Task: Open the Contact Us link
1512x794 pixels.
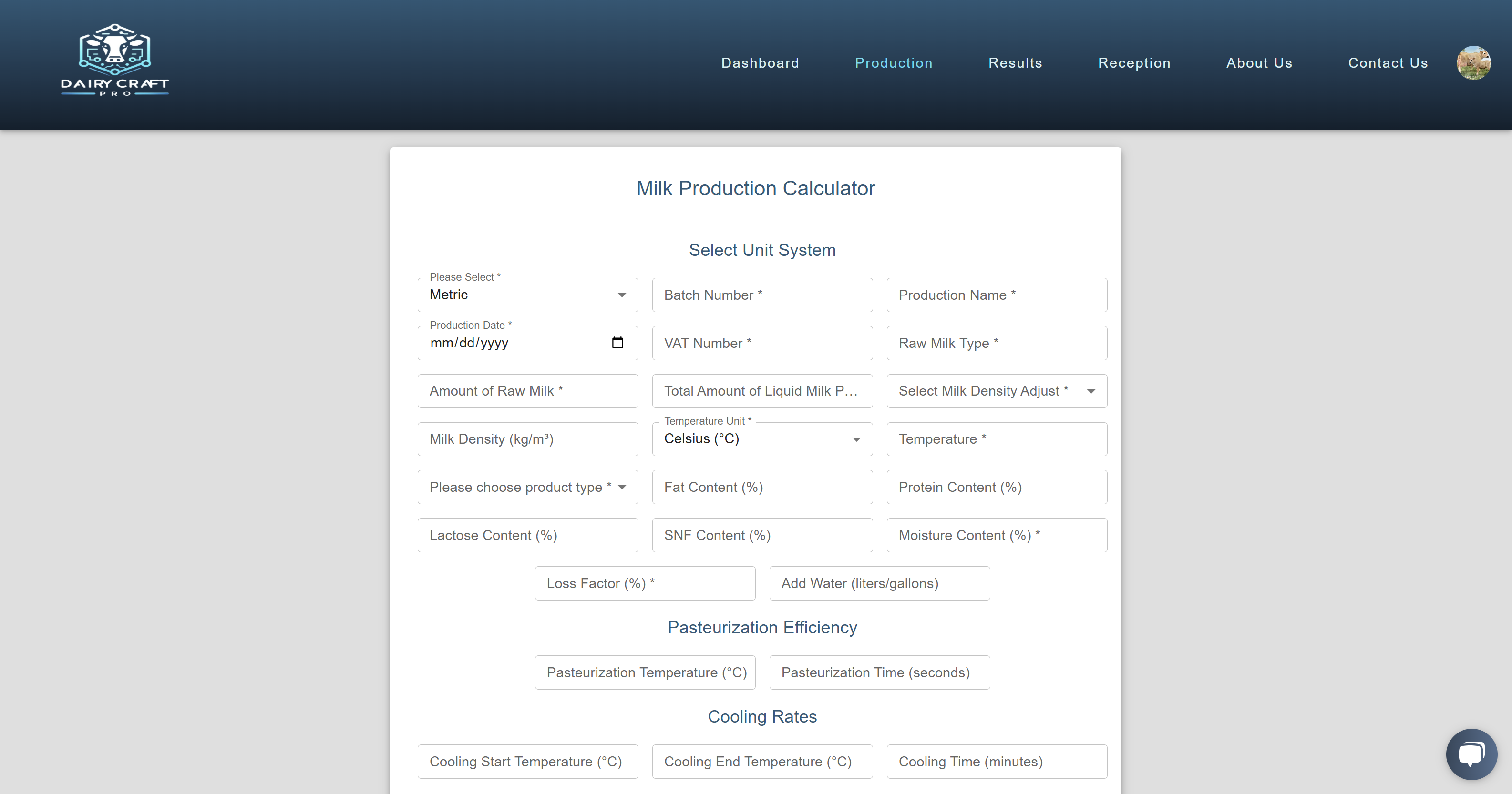Action: tap(1388, 63)
